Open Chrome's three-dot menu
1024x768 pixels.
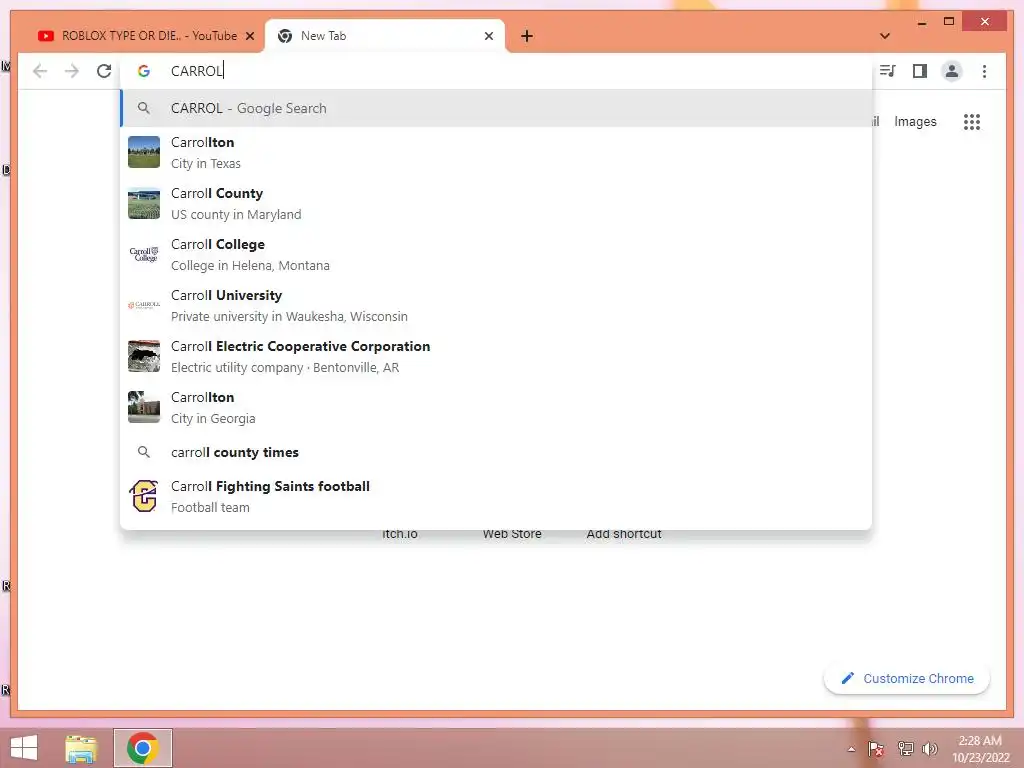984,71
